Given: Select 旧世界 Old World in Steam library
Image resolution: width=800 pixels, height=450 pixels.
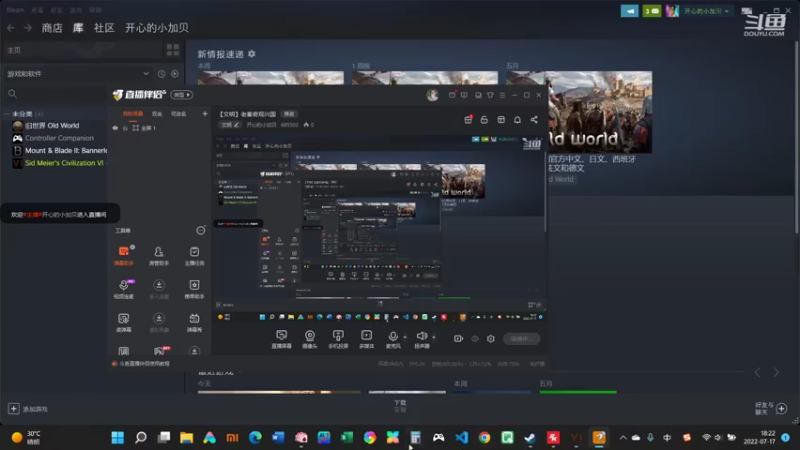Looking at the screenshot, I should [x=52, y=126].
